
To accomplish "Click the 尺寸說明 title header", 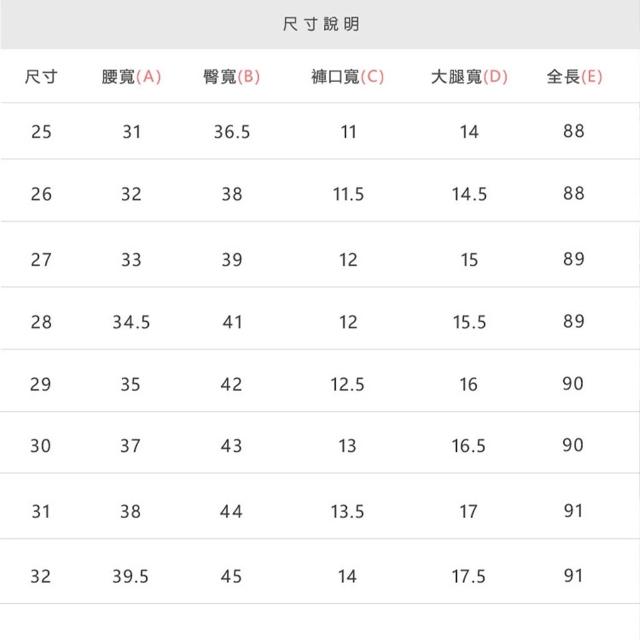I will (x=320, y=25).
